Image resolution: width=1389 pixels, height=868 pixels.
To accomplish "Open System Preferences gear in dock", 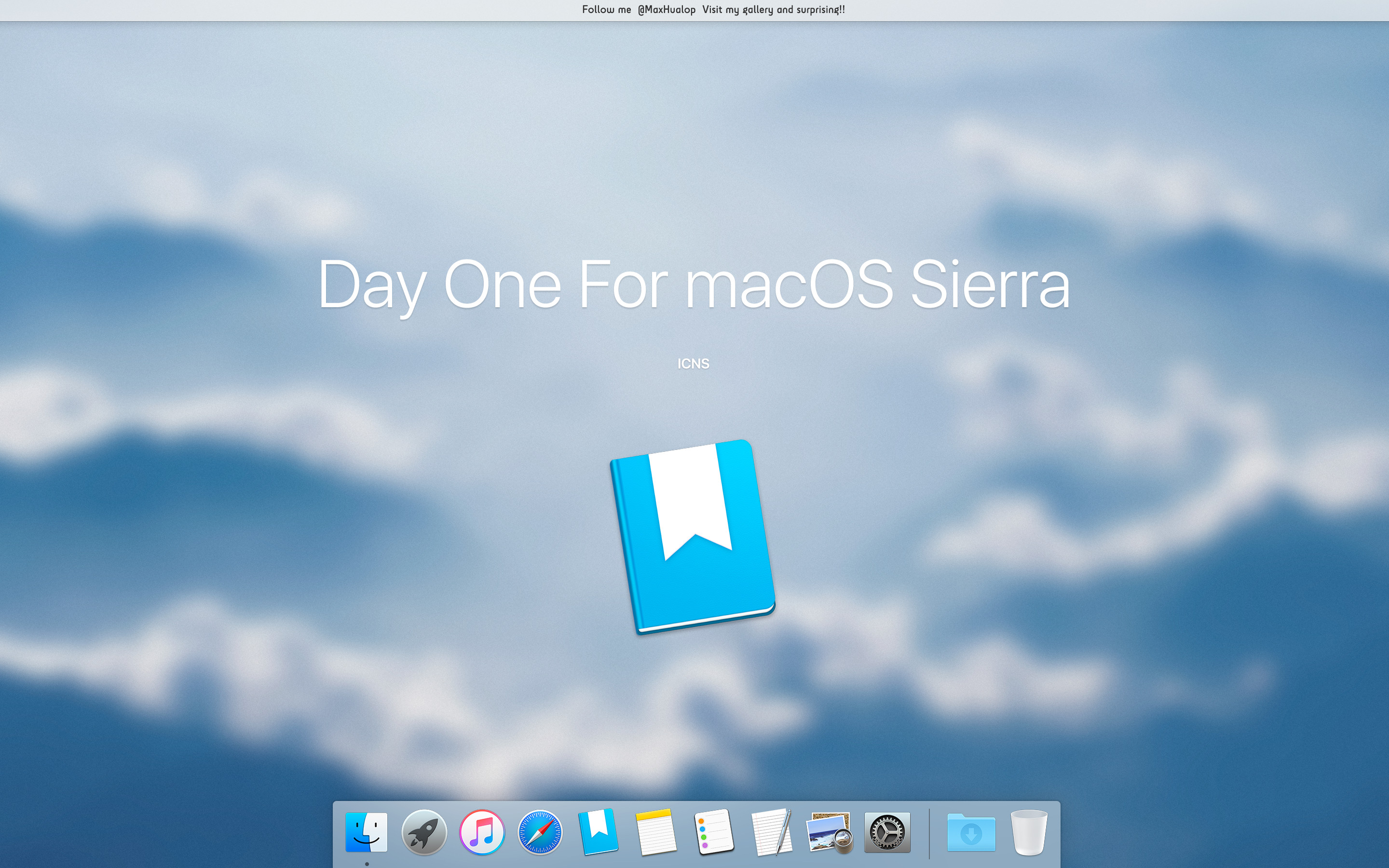I will 887,832.
